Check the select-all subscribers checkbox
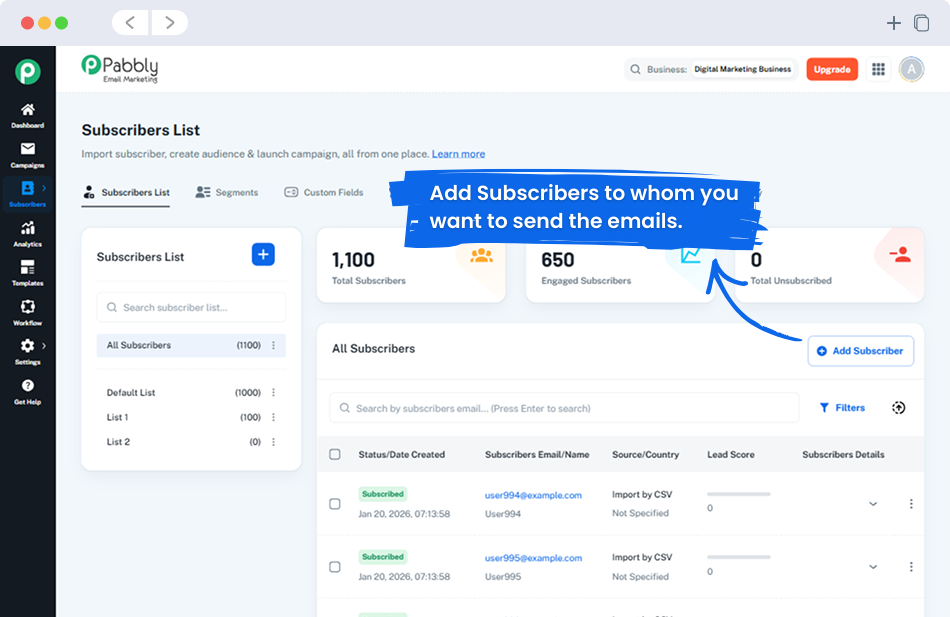950x617 pixels. pyautogui.click(x=335, y=453)
